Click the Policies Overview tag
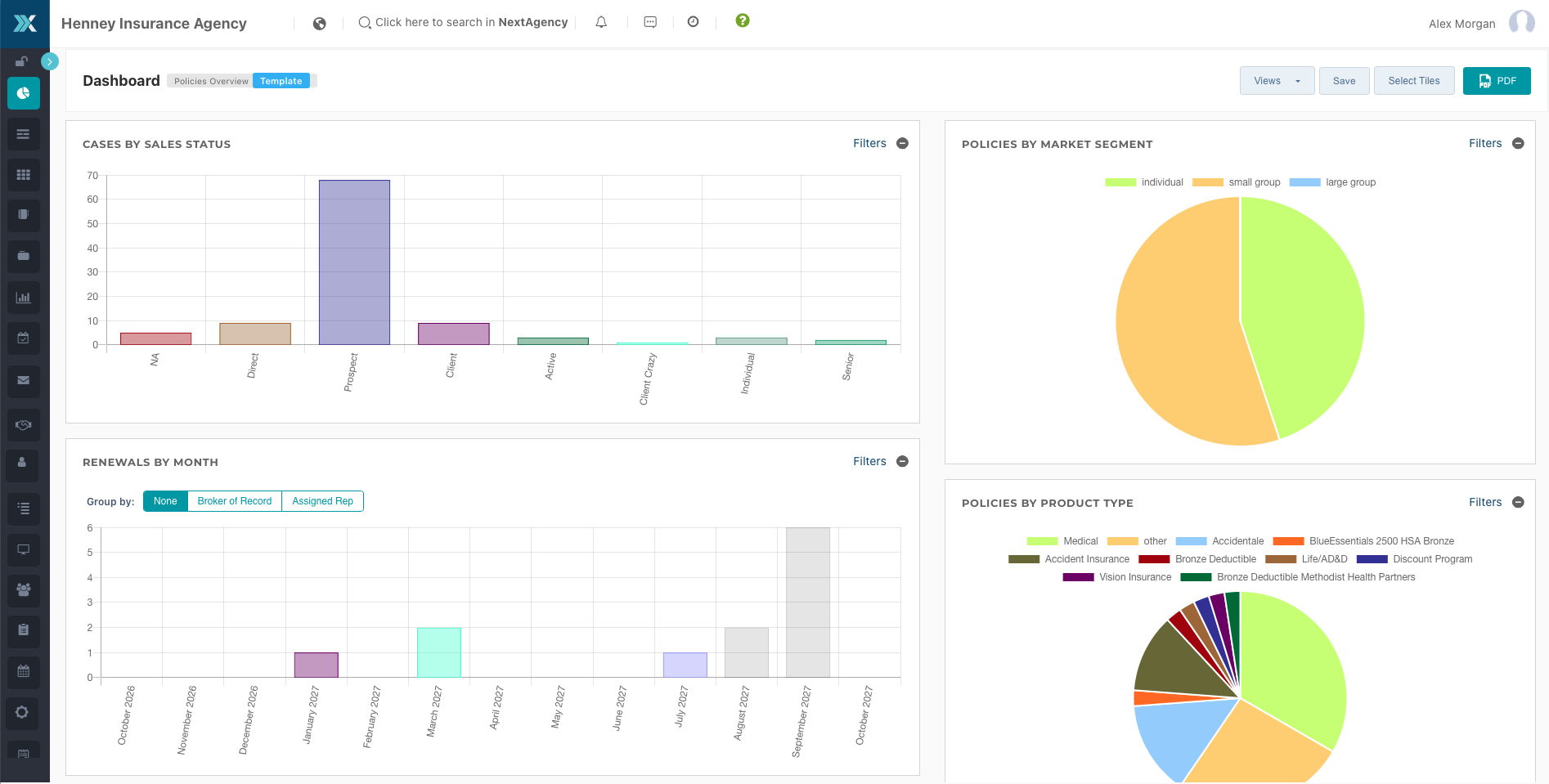This screenshot has width=1549, height=784. click(211, 81)
